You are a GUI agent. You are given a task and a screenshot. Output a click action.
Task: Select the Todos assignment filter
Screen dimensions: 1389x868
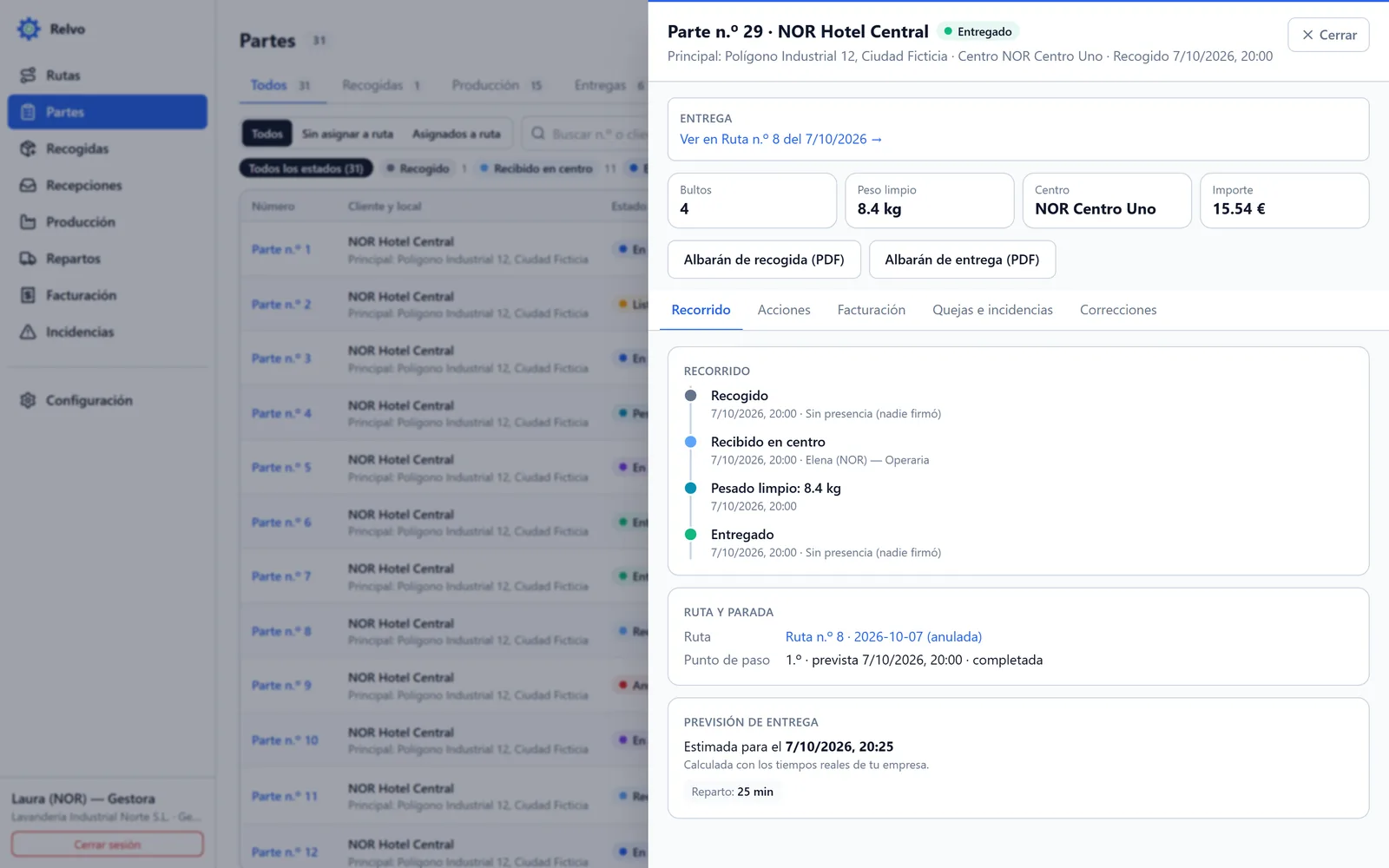[x=267, y=134]
